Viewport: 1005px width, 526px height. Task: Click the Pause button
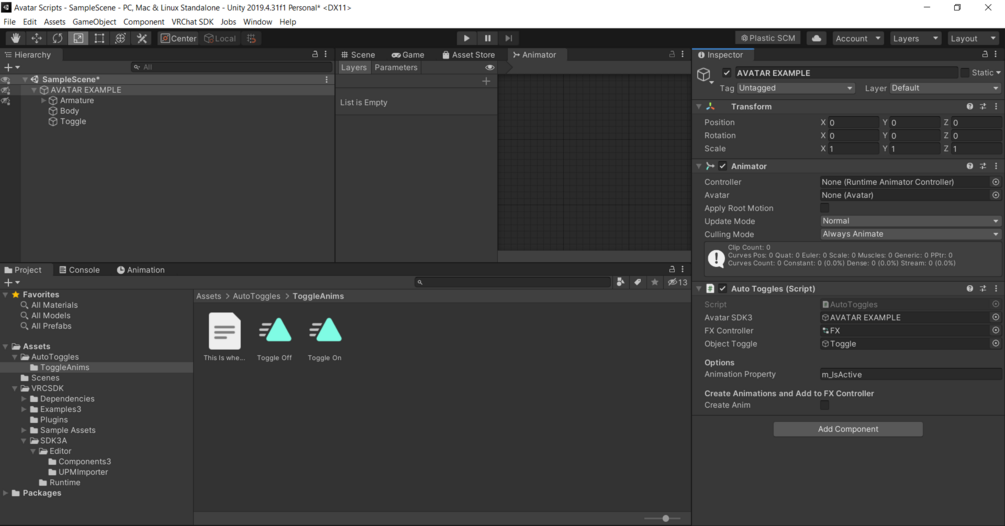click(488, 38)
